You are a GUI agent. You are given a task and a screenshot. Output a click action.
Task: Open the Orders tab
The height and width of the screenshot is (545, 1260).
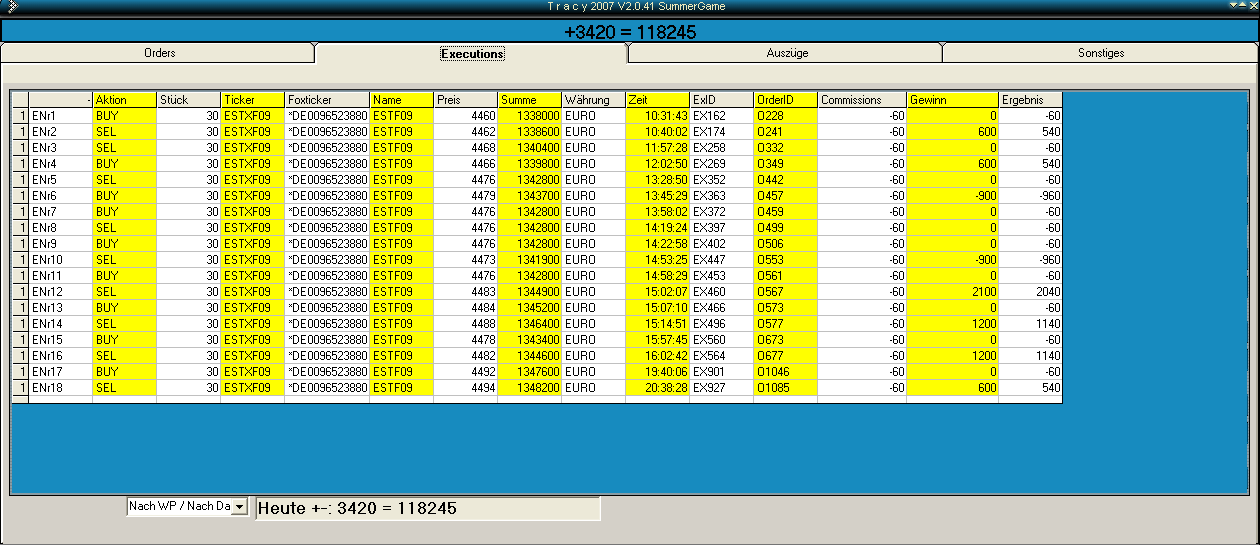click(159, 53)
